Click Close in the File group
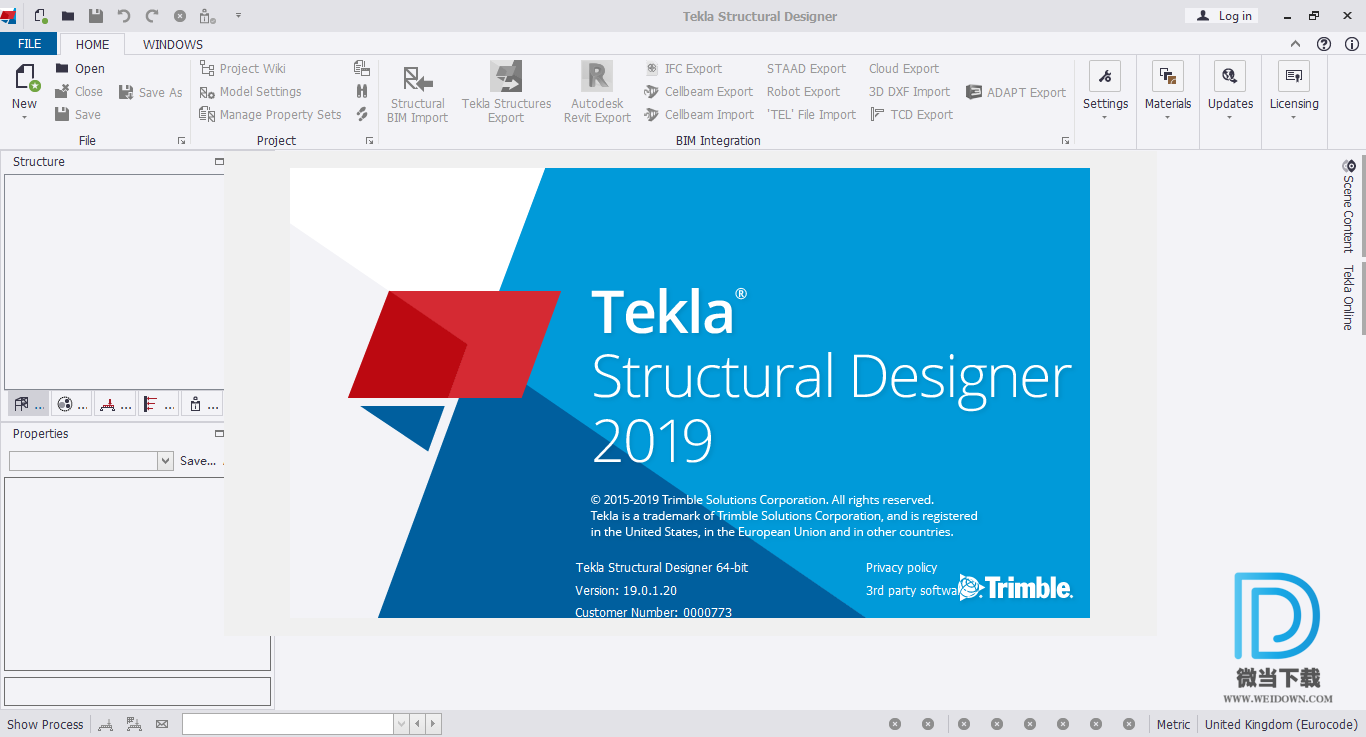 click(x=79, y=92)
